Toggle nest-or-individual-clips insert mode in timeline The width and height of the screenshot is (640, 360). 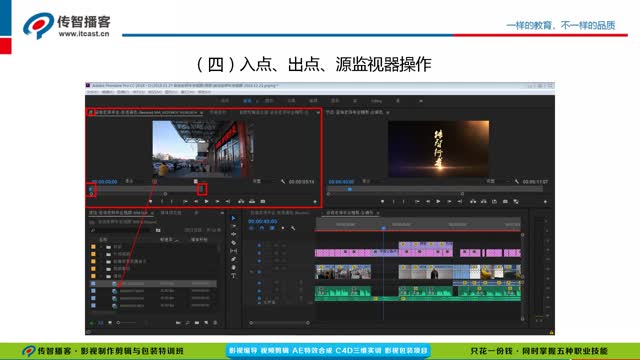tap(251, 228)
